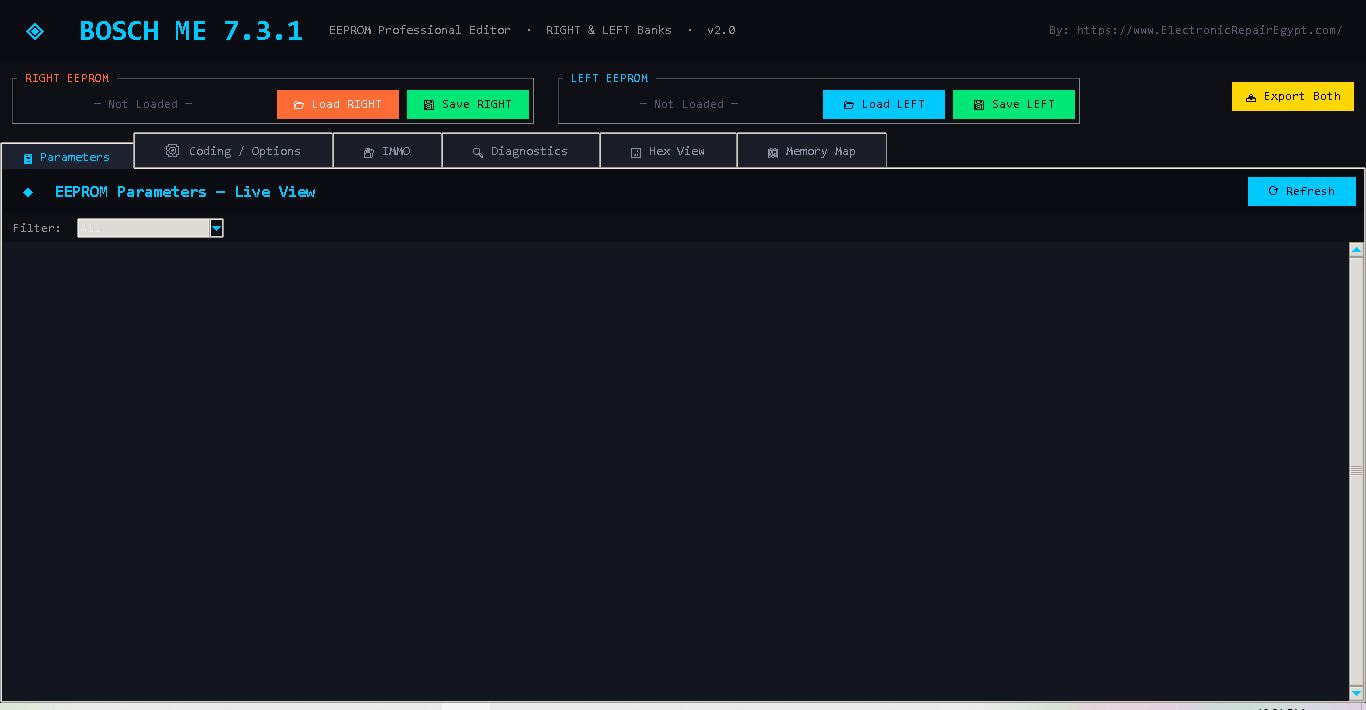Click the diamond logo beside BOSCH ME 7.3.1
Viewport: 1366px width, 710px height.
click(35, 31)
